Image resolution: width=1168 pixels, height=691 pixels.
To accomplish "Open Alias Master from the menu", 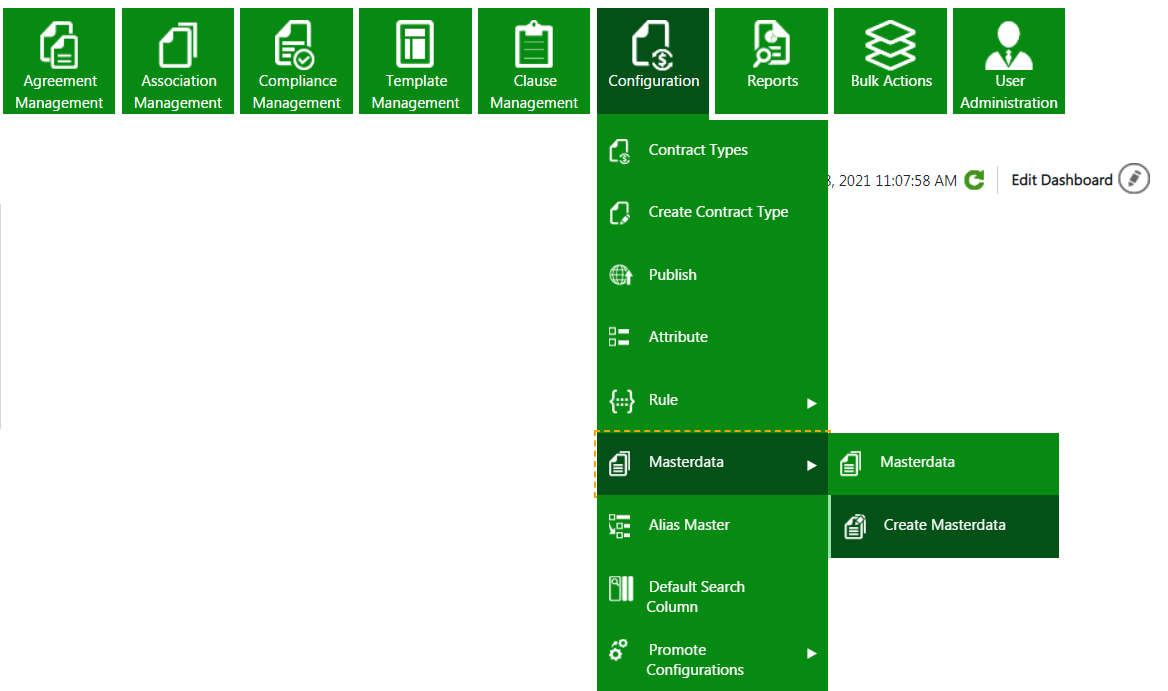I will click(x=689, y=525).
